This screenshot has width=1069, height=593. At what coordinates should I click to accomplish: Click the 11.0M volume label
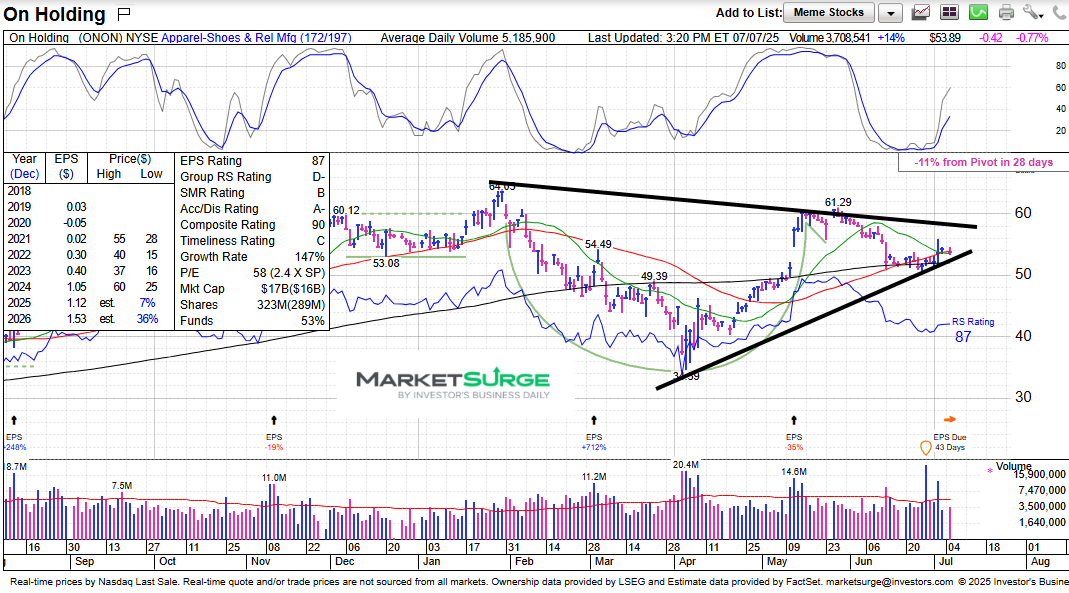click(274, 478)
